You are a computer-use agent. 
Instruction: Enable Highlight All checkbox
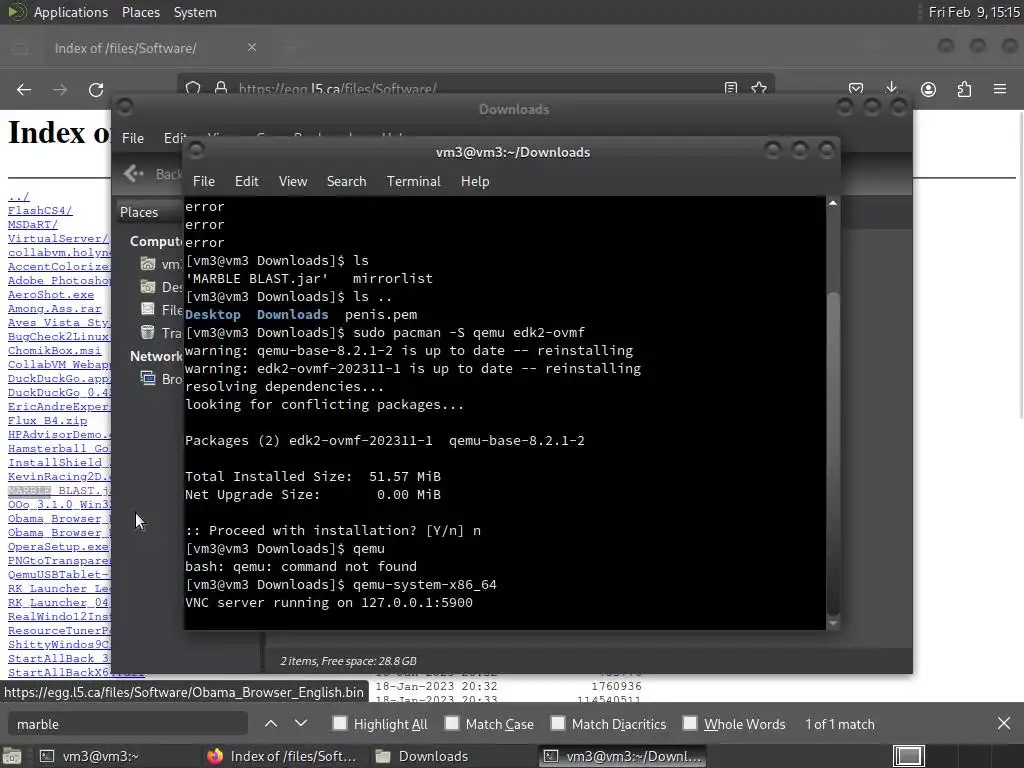pyautogui.click(x=340, y=723)
